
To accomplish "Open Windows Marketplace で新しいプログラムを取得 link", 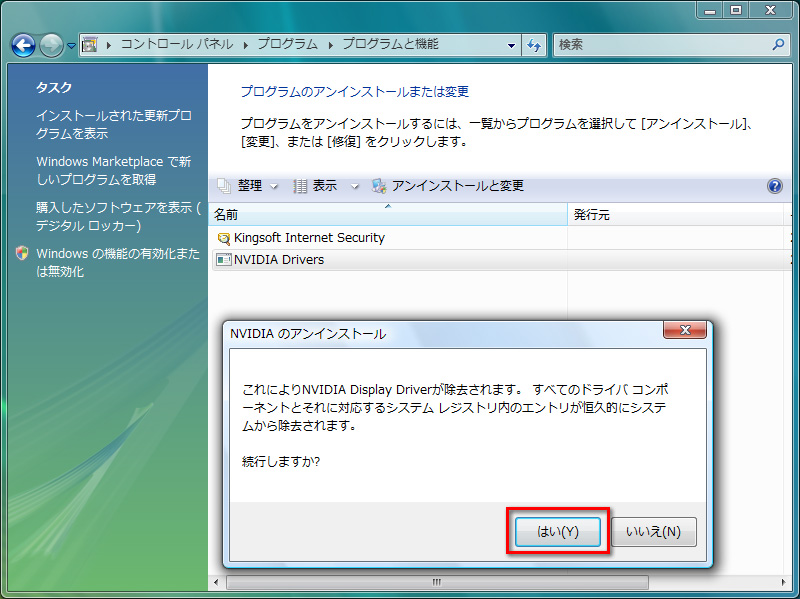I will (114, 170).
